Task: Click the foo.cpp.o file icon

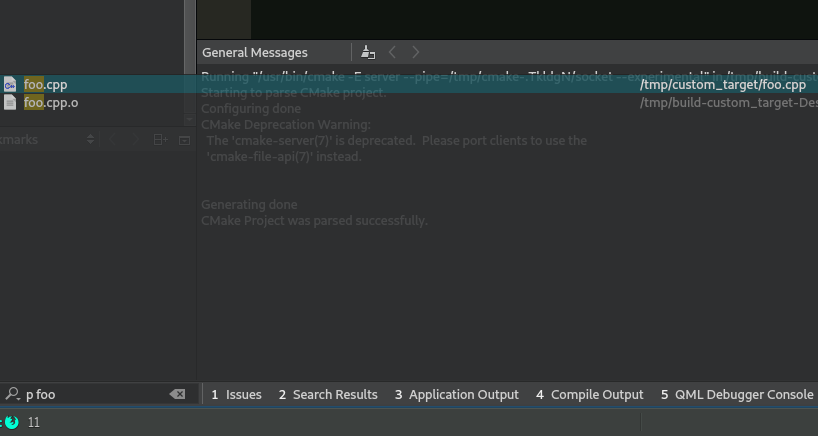Action: tap(10, 102)
